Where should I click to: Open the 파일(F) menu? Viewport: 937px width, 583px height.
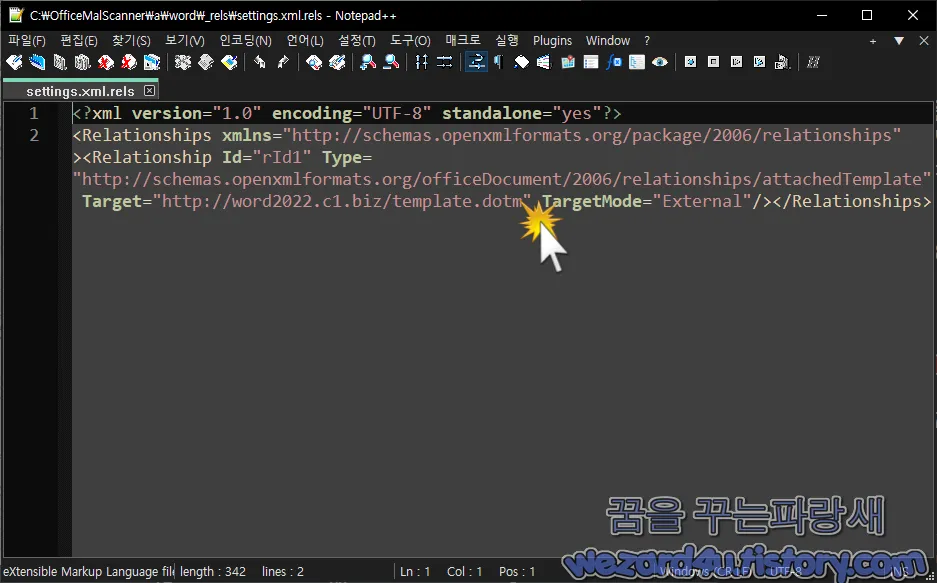[27, 41]
